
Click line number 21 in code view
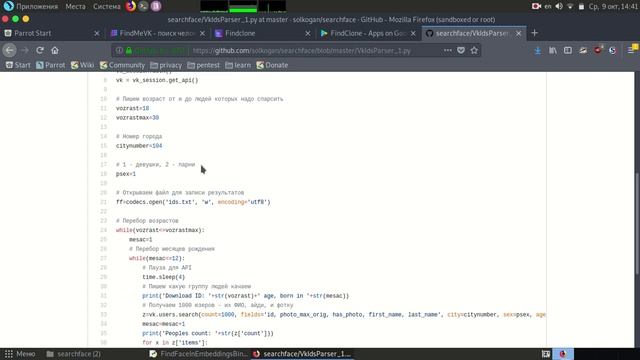click(x=104, y=202)
